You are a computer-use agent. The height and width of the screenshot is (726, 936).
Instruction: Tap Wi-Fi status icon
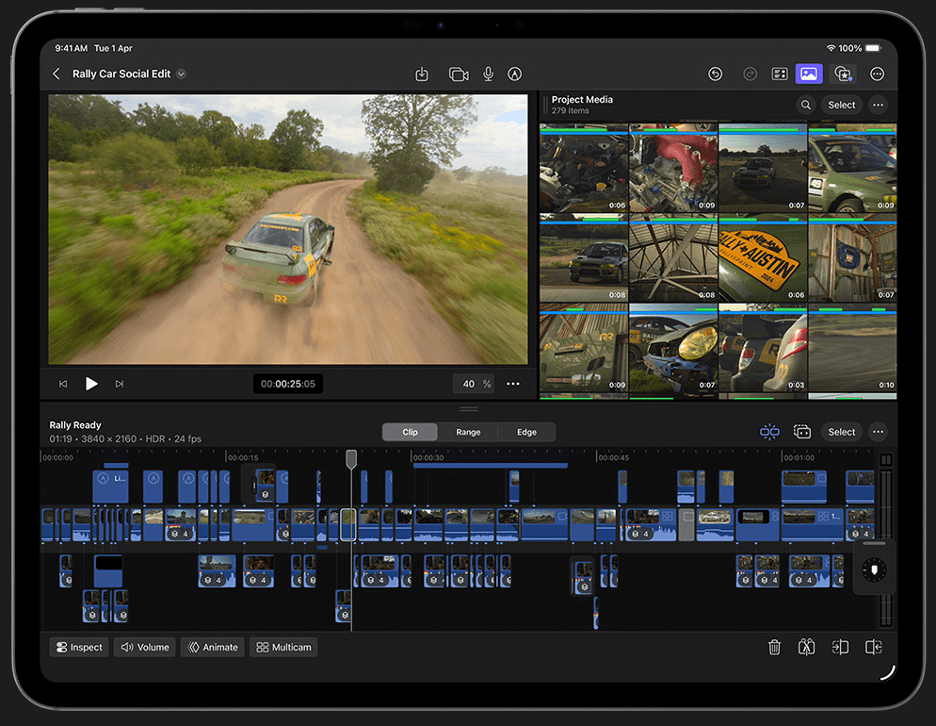click(x=830, y=48)
